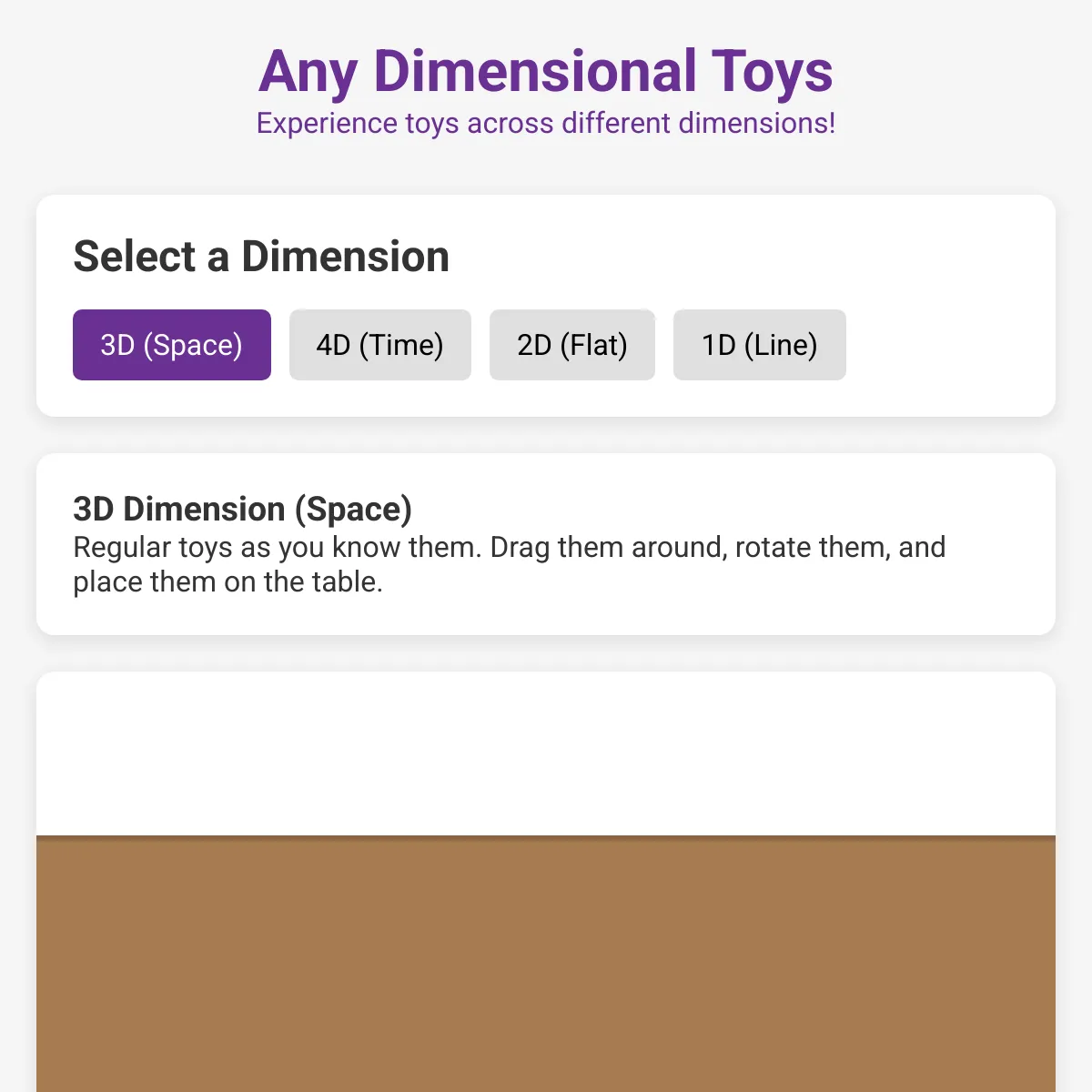The width and height of the screenshot is (1092, 1092).
Task: Click the 'Experience toys across different dimensions!' subtitle
Action: pyautogui.click(x=546, y=123)
